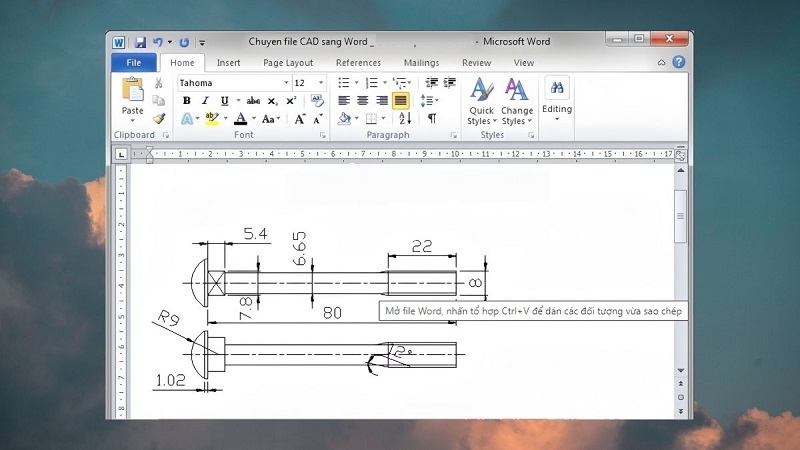The width and height of the screenshot is (800, 450).
Task: Open Word Help question mark icon
Action: tap(679, 62)
